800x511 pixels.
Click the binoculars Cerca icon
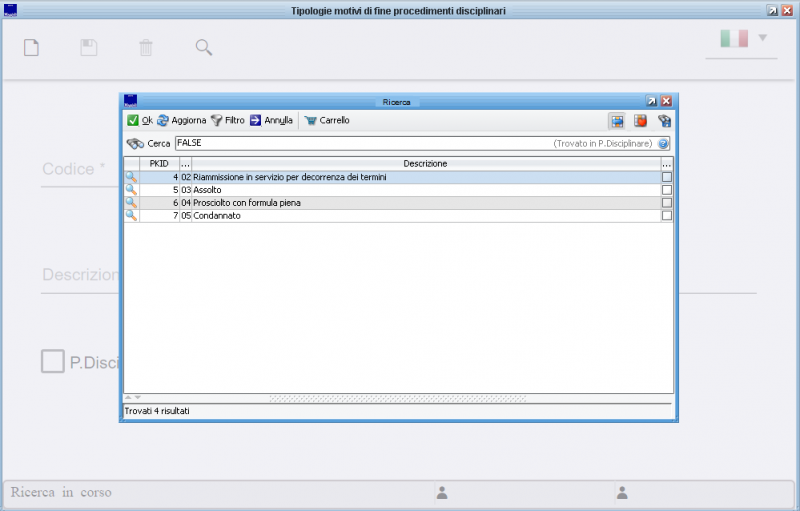coord(135,144)
